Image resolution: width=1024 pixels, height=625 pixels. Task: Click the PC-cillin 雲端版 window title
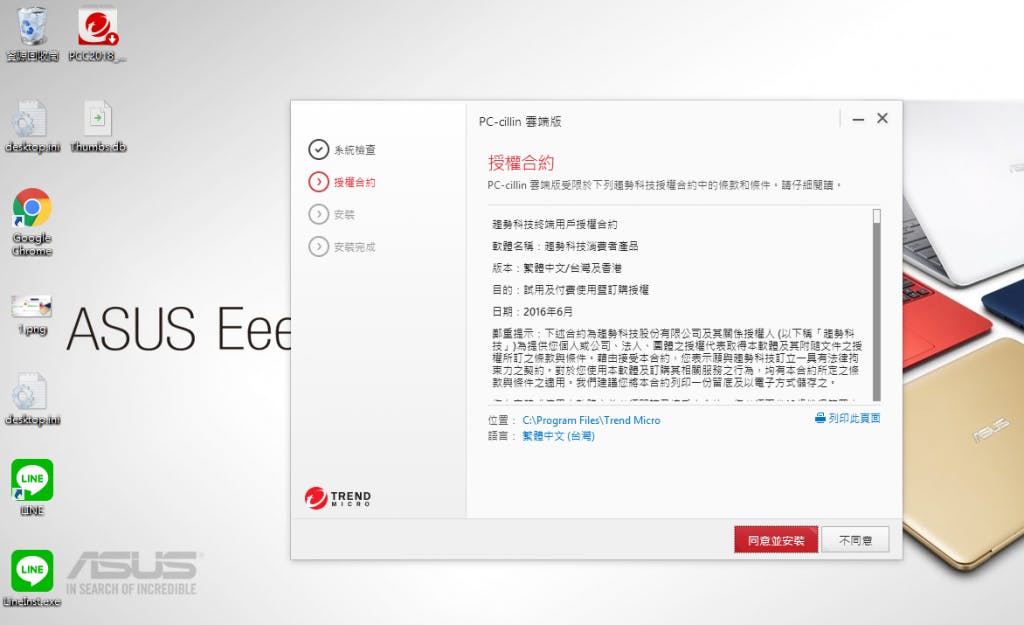(520, 121)
